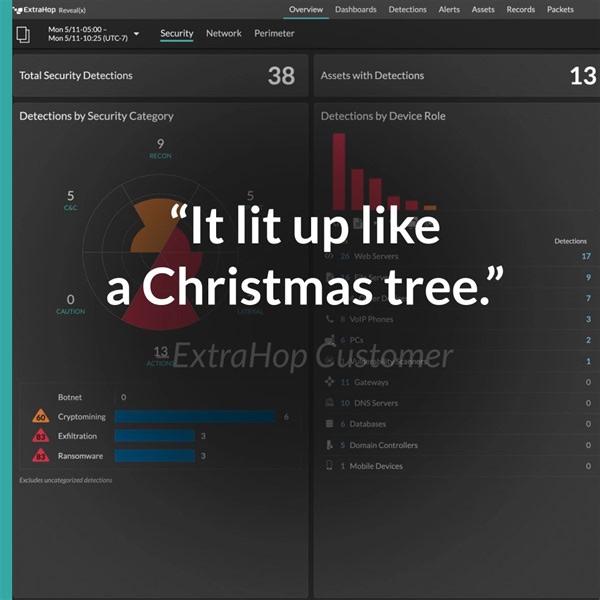Click the Total Security Detections count 38
This screenshot has width=600, height=600.
281,76
